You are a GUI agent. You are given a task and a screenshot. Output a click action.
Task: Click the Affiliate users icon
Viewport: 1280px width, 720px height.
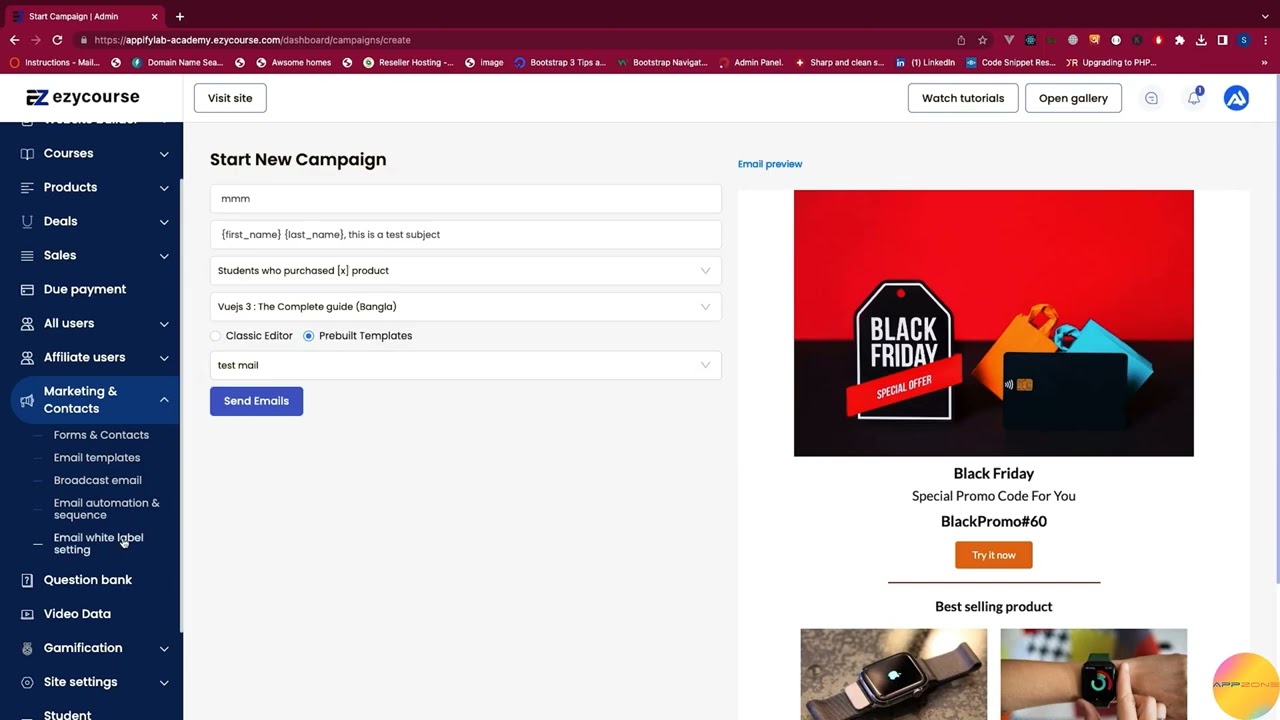(27, 357)
